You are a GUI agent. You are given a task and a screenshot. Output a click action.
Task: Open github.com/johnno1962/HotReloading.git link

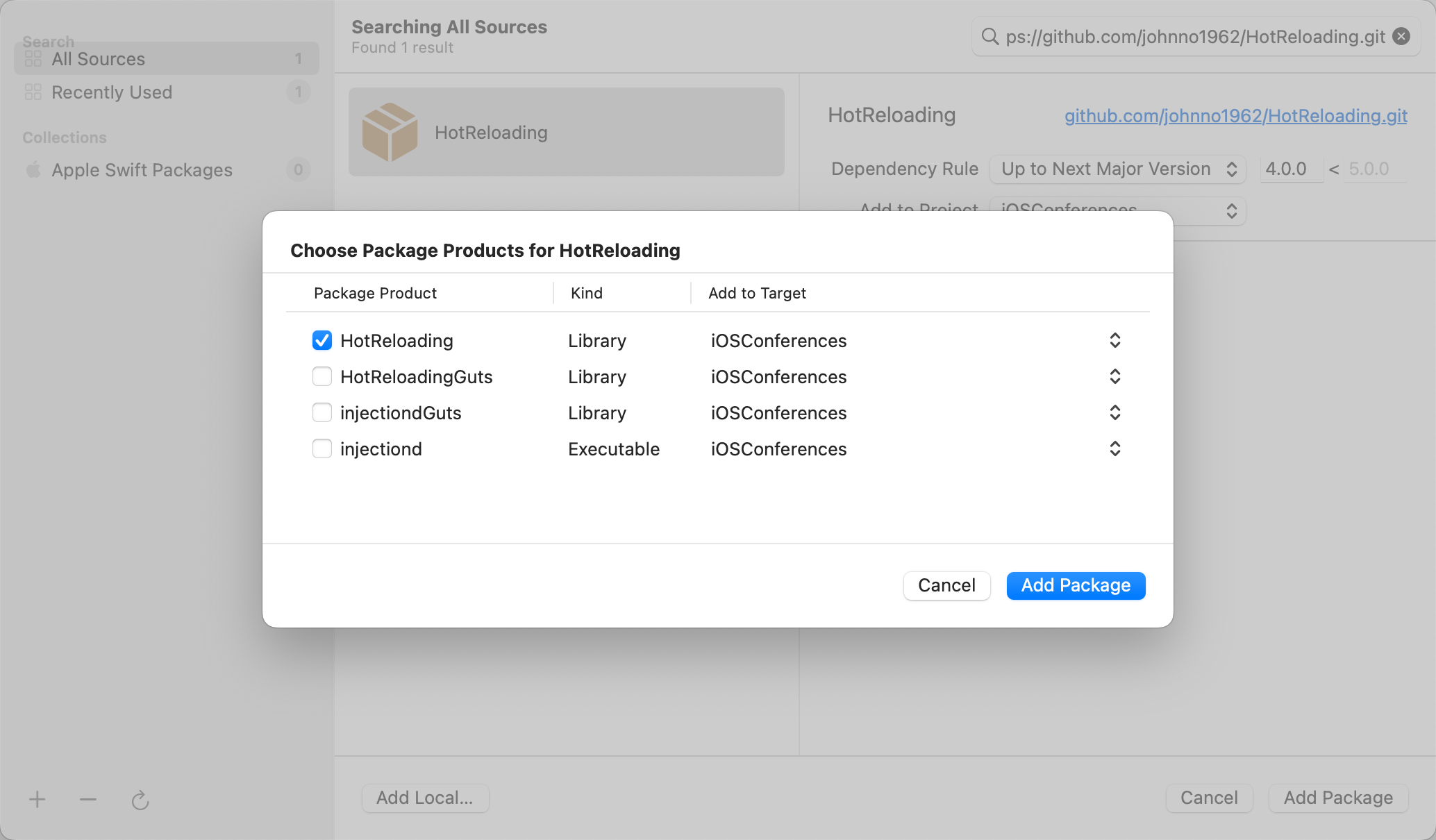pos(1236,115)
